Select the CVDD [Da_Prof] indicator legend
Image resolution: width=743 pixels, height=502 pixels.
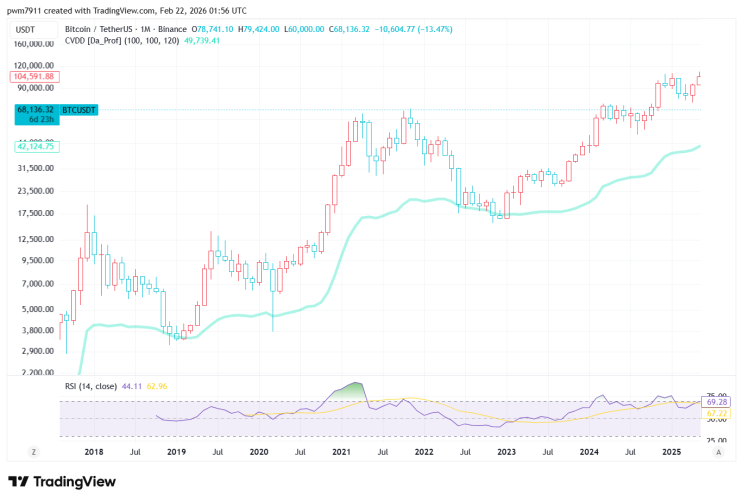click(122, 41)
